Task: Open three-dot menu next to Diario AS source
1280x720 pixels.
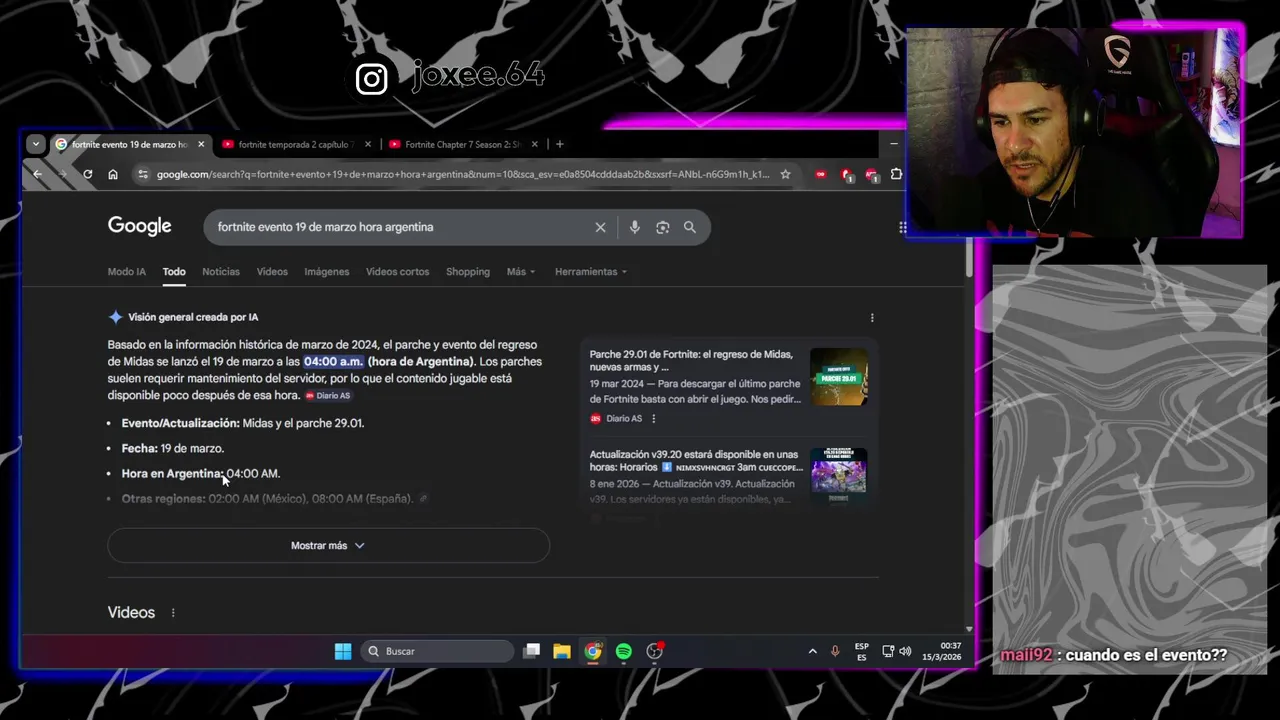Action: (x=653, y=419)
